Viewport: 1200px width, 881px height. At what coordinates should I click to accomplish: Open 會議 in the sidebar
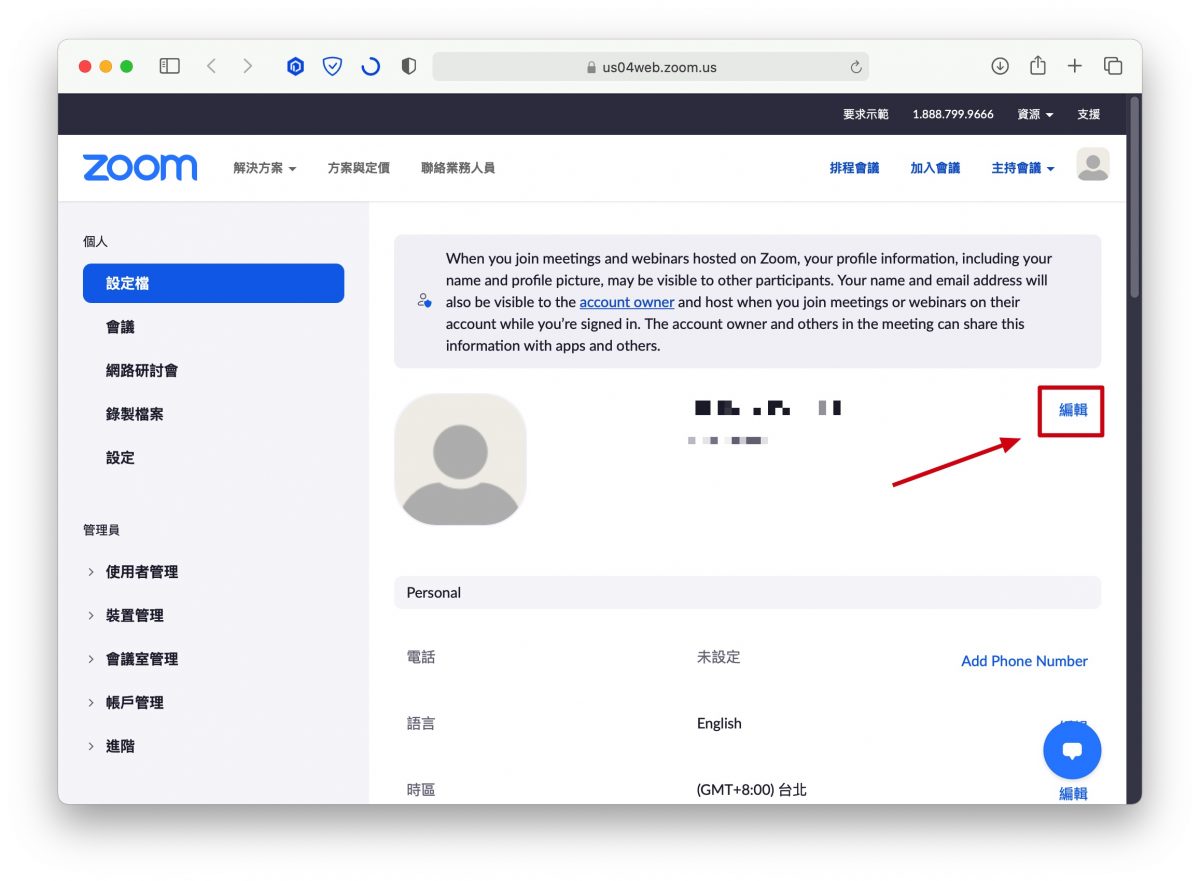[120, 327]
